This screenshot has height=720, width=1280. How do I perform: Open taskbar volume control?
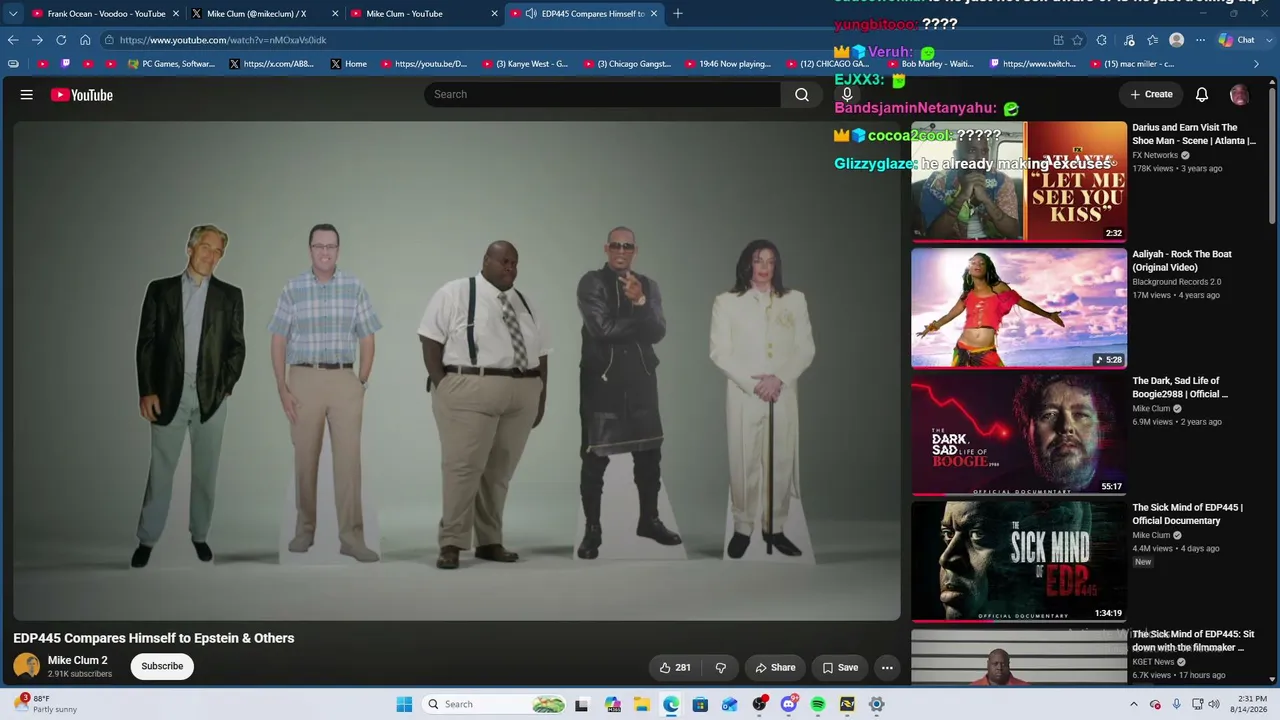(x=1215, y=704)
